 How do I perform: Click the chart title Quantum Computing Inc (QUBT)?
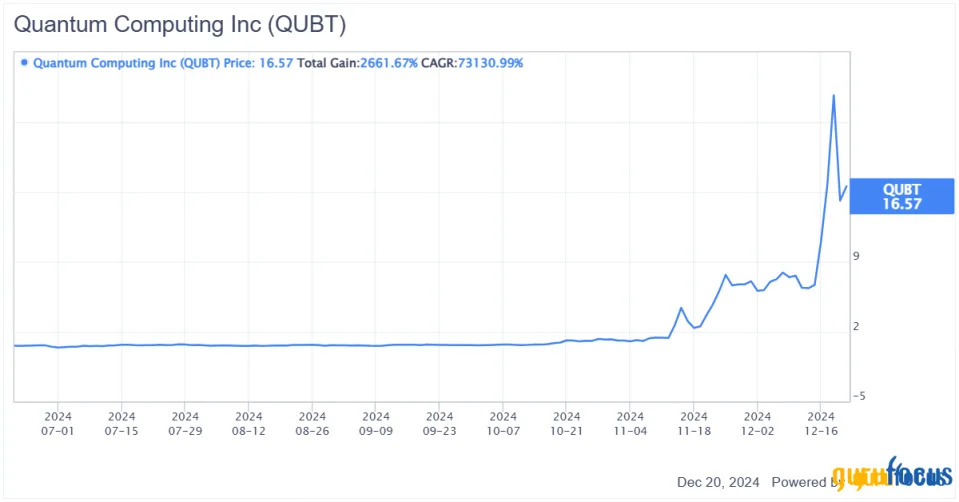pyautogui.click(x=180, y=24)
